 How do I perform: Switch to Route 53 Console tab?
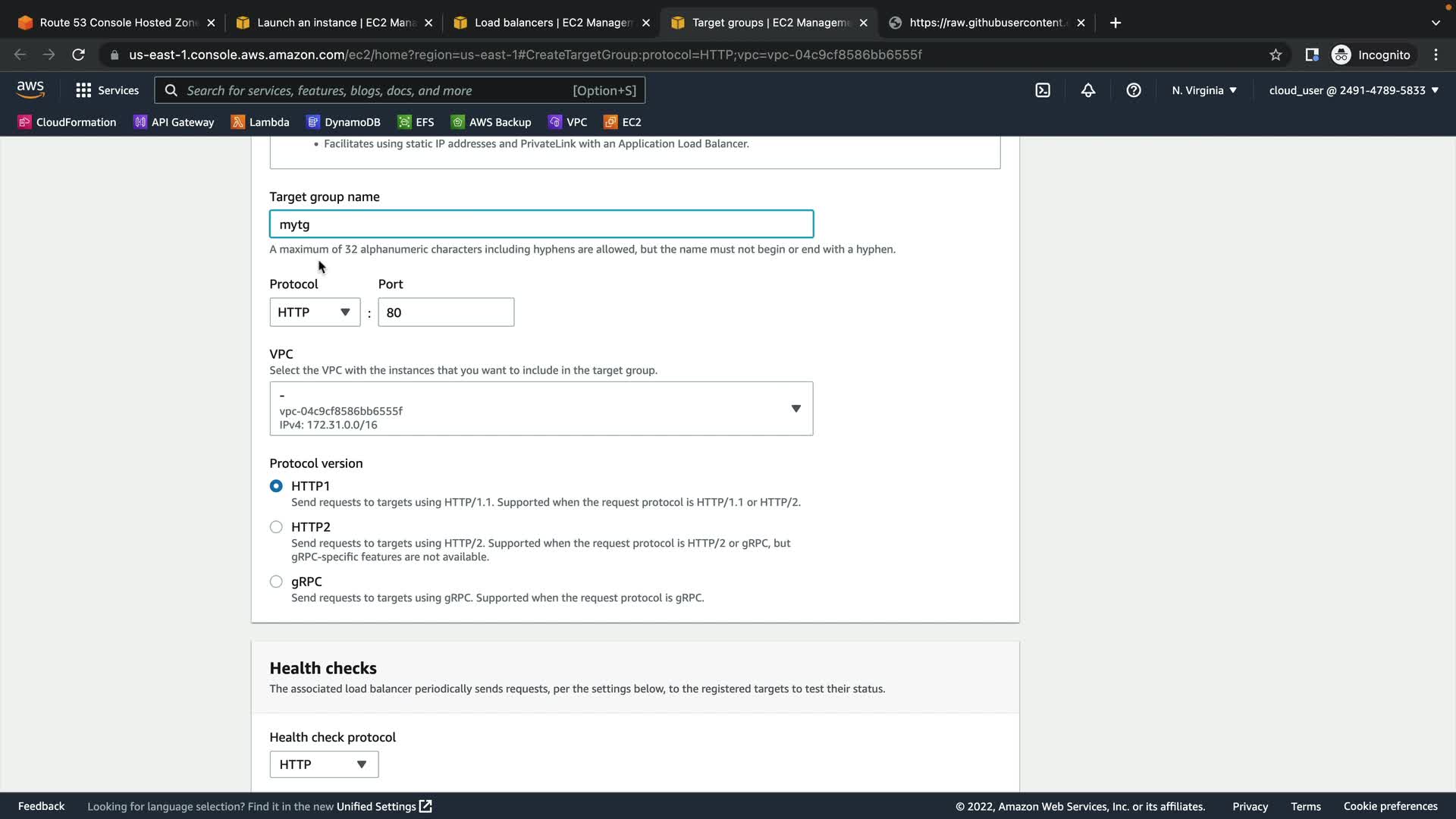pyautogui.click(x=118, y=23)
